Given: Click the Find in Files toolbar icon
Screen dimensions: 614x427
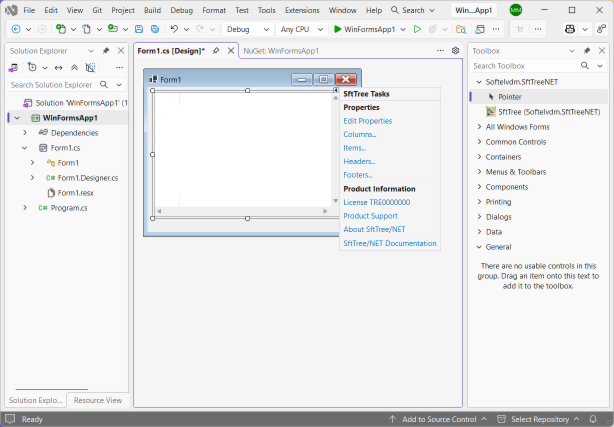Looking at the screenshot, I should tap(461, 29).
